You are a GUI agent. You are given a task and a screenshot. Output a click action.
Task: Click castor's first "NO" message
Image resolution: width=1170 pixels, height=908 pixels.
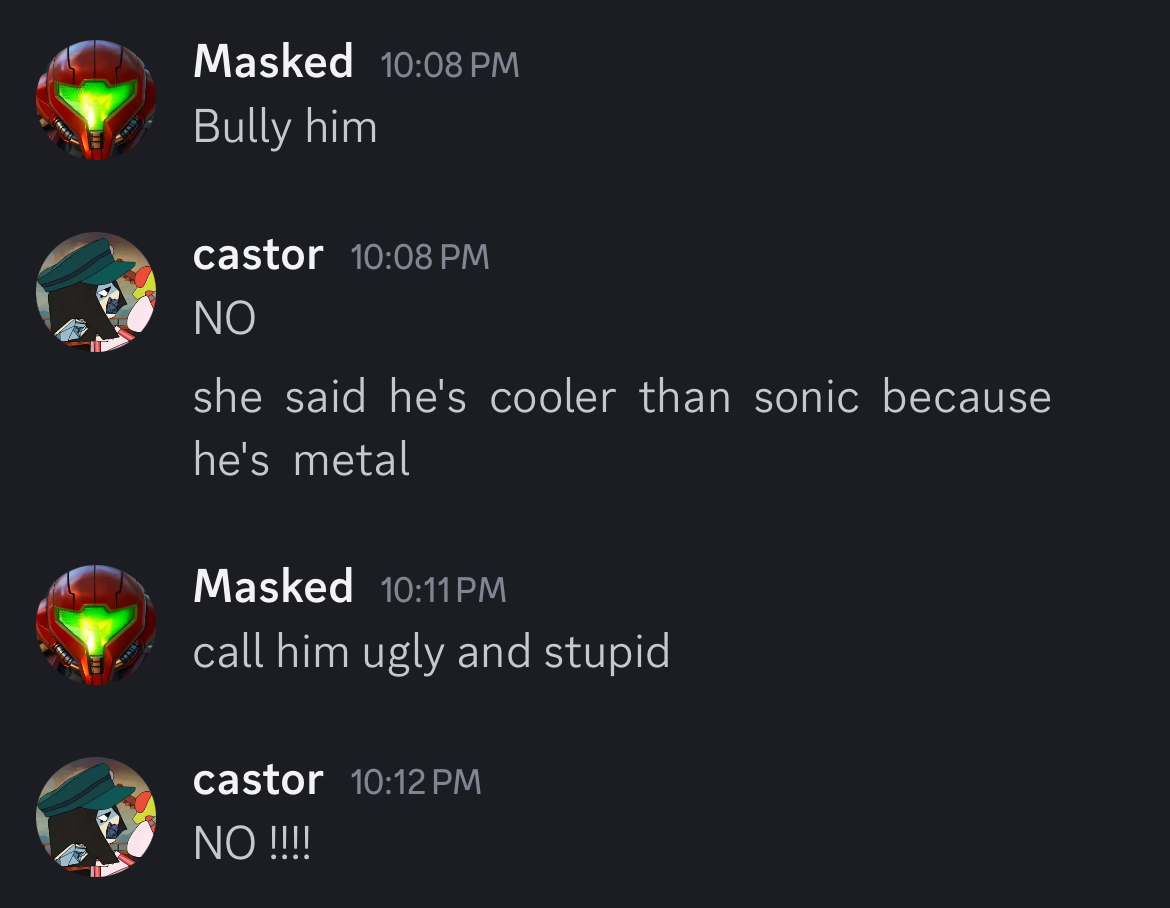click(x=225, y=319)
